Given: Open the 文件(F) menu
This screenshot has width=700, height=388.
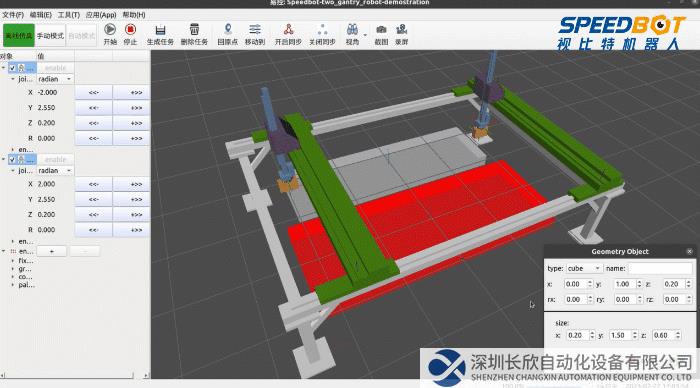Looking at the screenshot, I should pos(13,15).
